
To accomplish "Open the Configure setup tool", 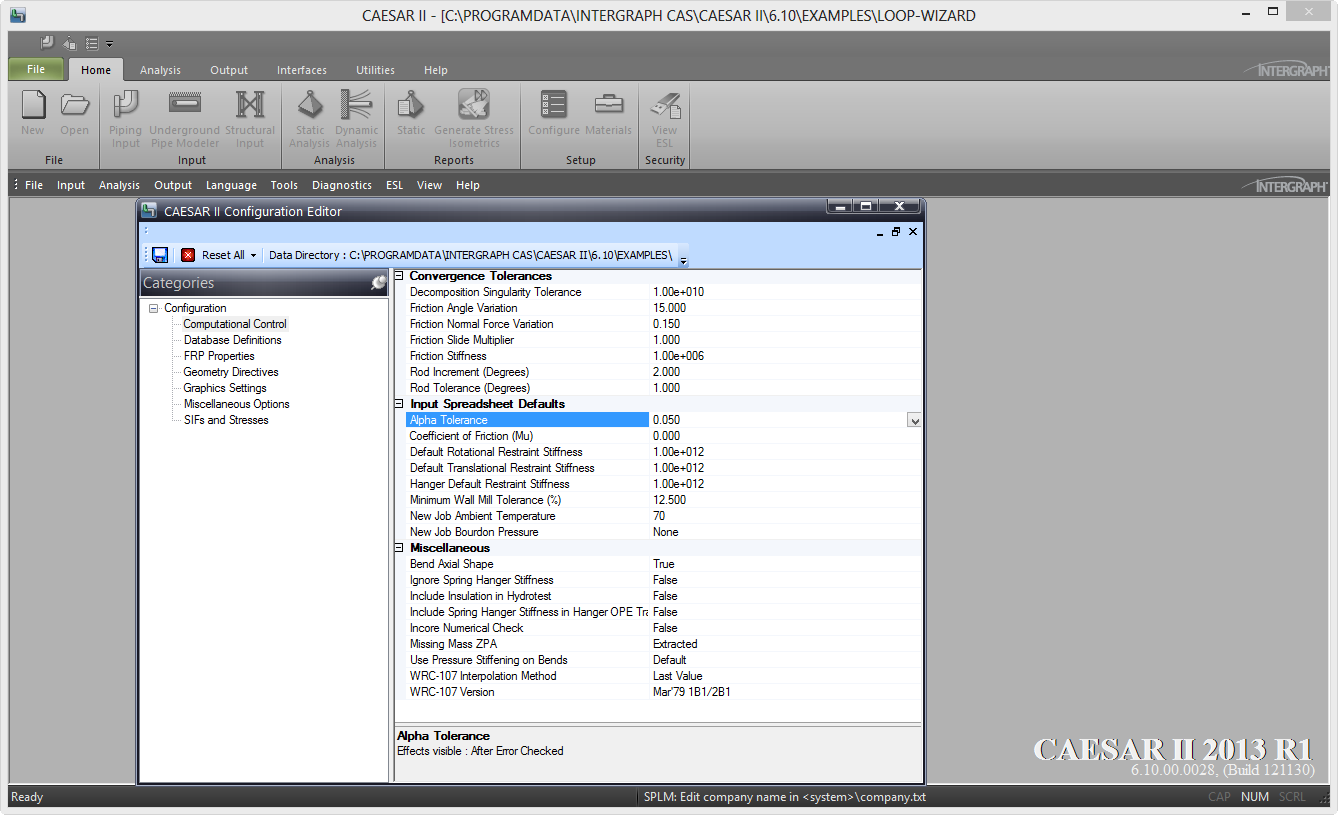I will tap(554, 105).
